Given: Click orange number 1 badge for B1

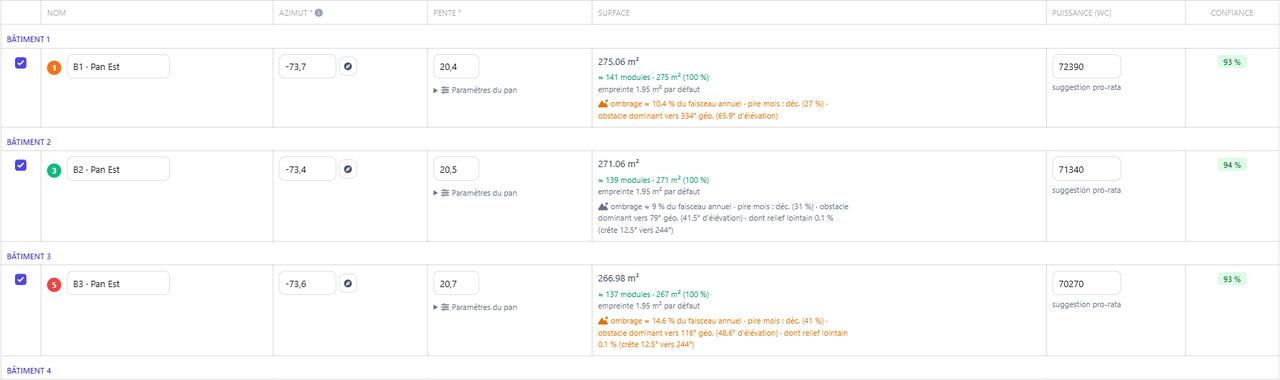Looking at the screenshot, I should pos(55,68).
